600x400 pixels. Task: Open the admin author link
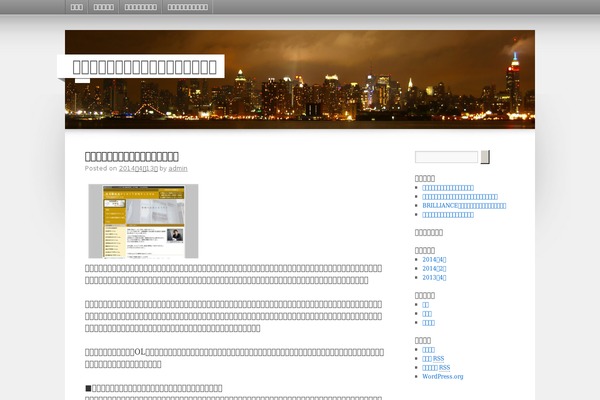click(178, 168)
